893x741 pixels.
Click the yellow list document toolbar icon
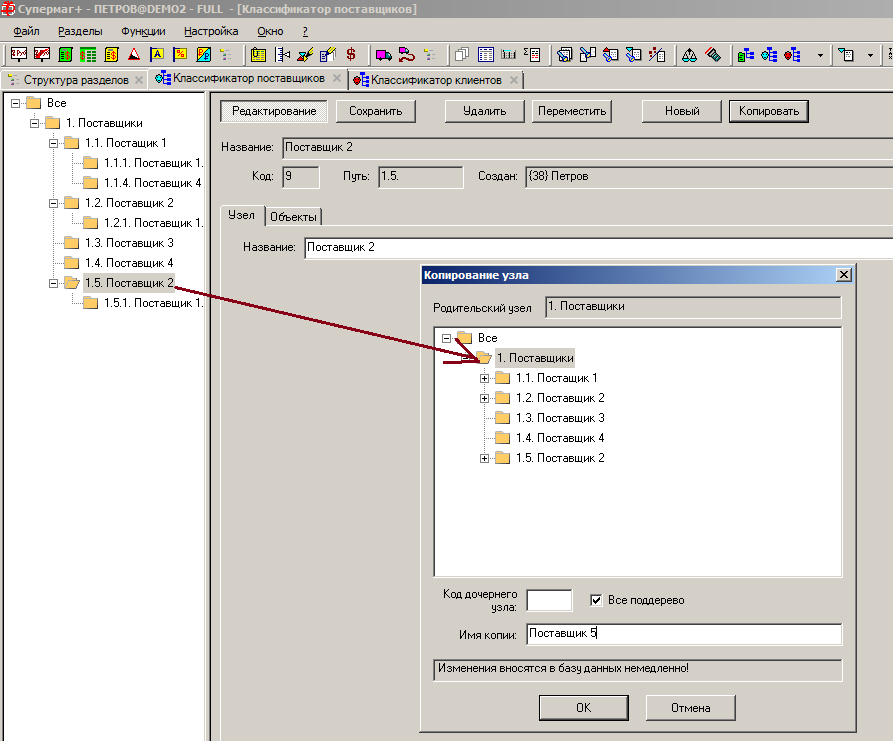click(259, 55)
